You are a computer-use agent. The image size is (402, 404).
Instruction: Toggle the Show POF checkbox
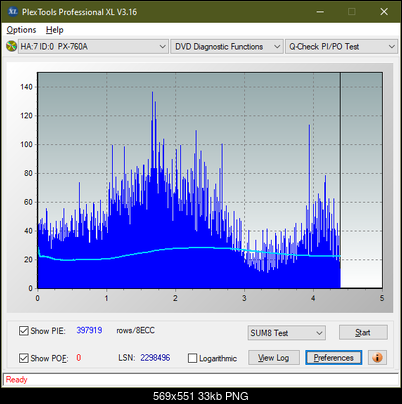pyautogui.click(x=23, y=358)
